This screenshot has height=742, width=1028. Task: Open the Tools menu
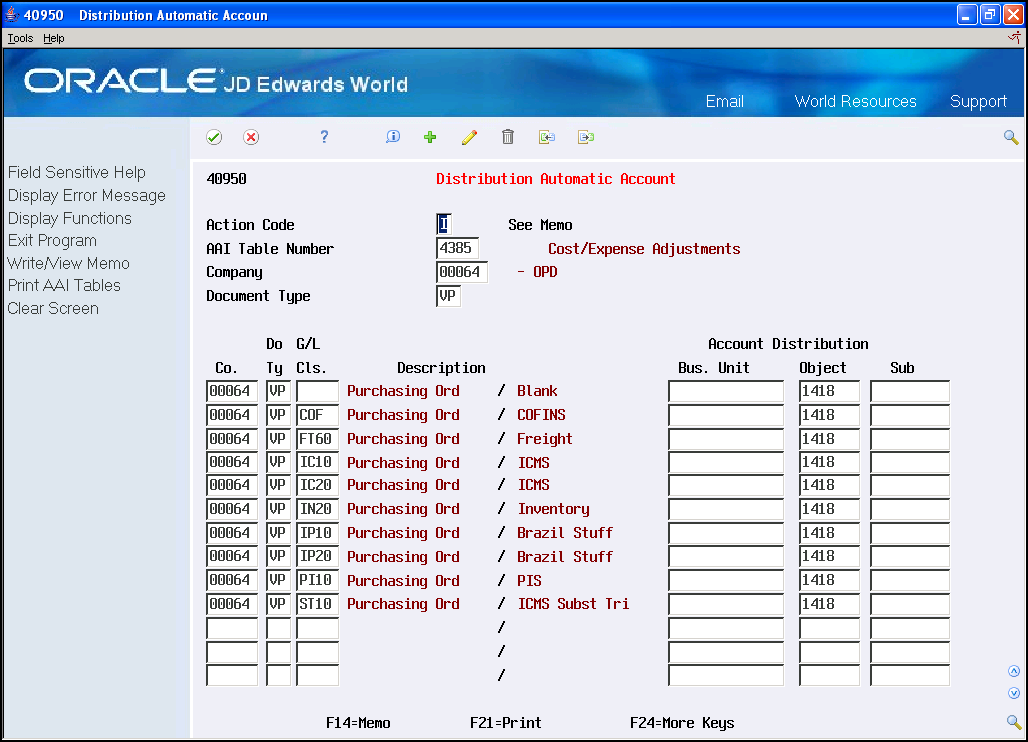pos(20,39)
